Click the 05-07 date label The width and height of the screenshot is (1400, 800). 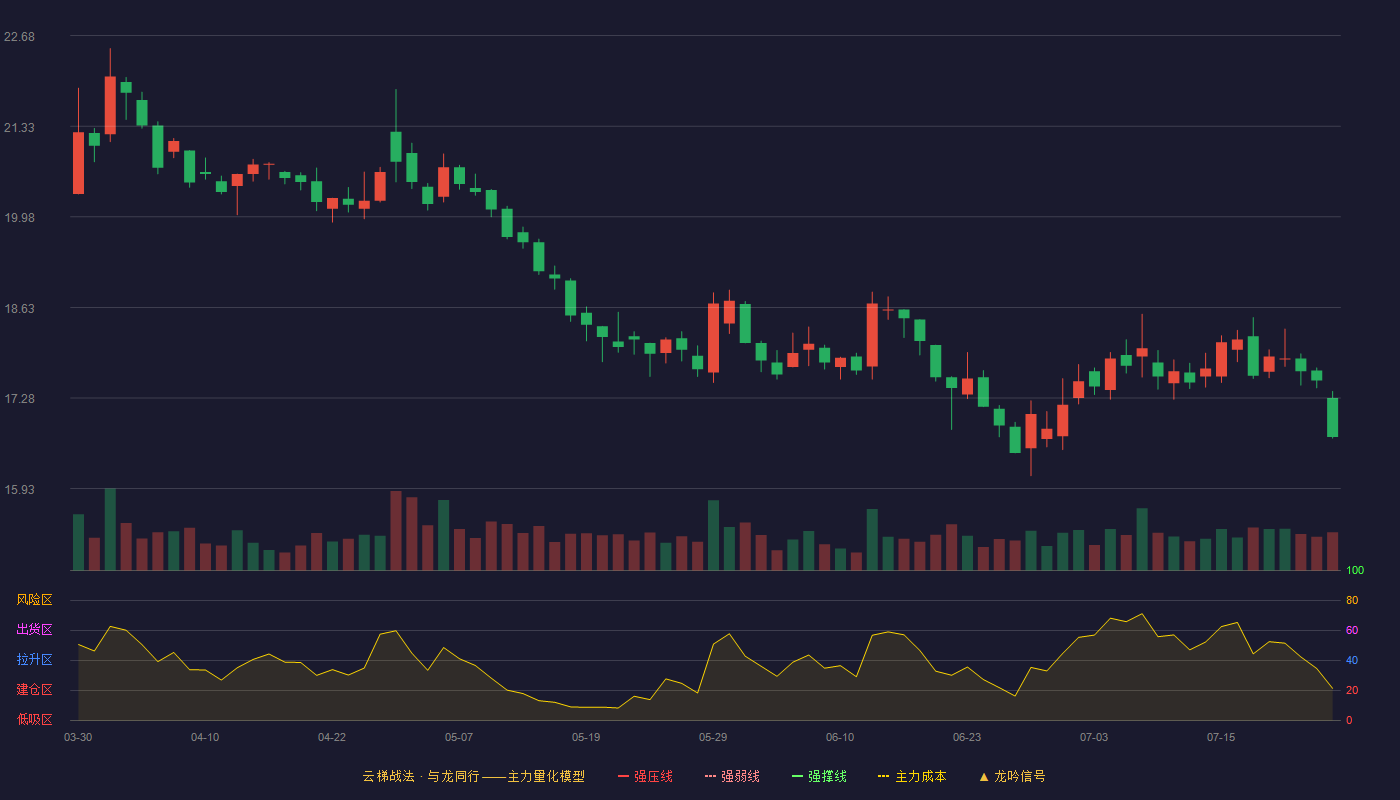459,737
